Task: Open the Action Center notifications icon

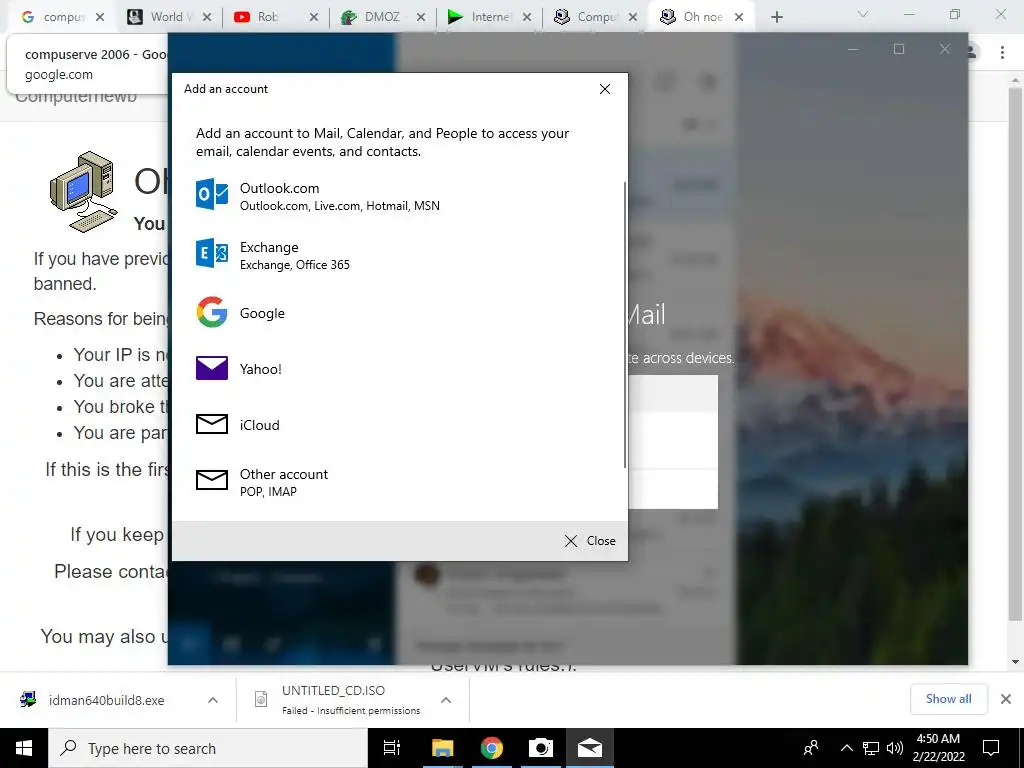Action: click(x=991, y=748)
